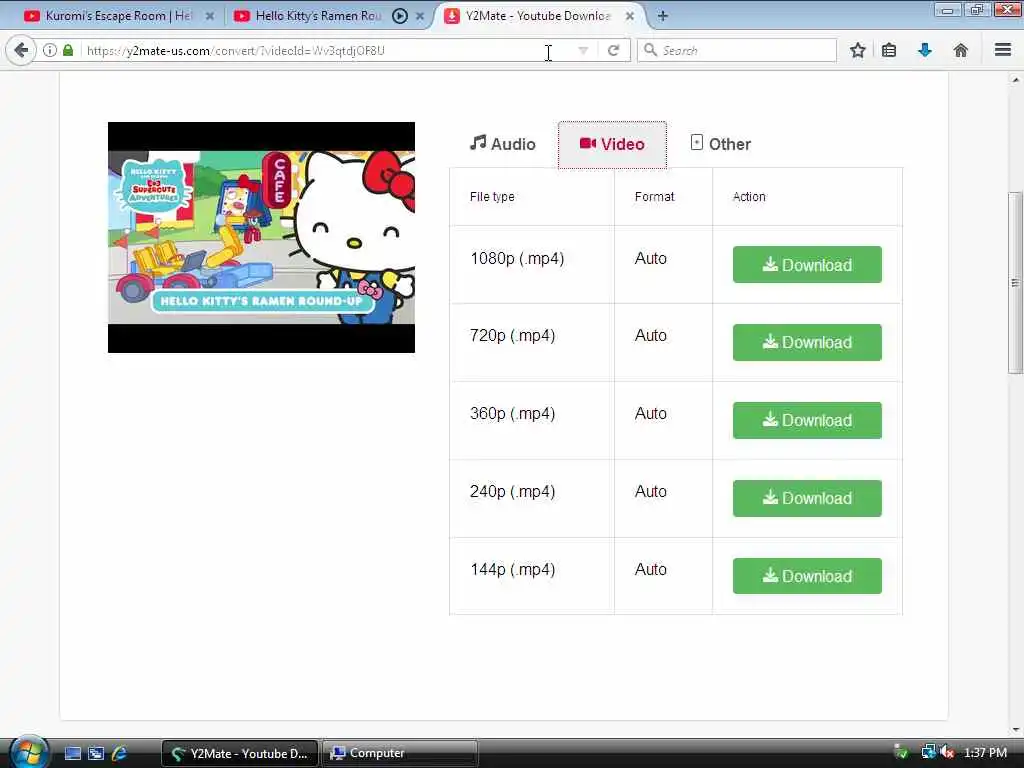1024x768 pixels.
Task: Open site information icon in address bar
Action: [50, 50]
